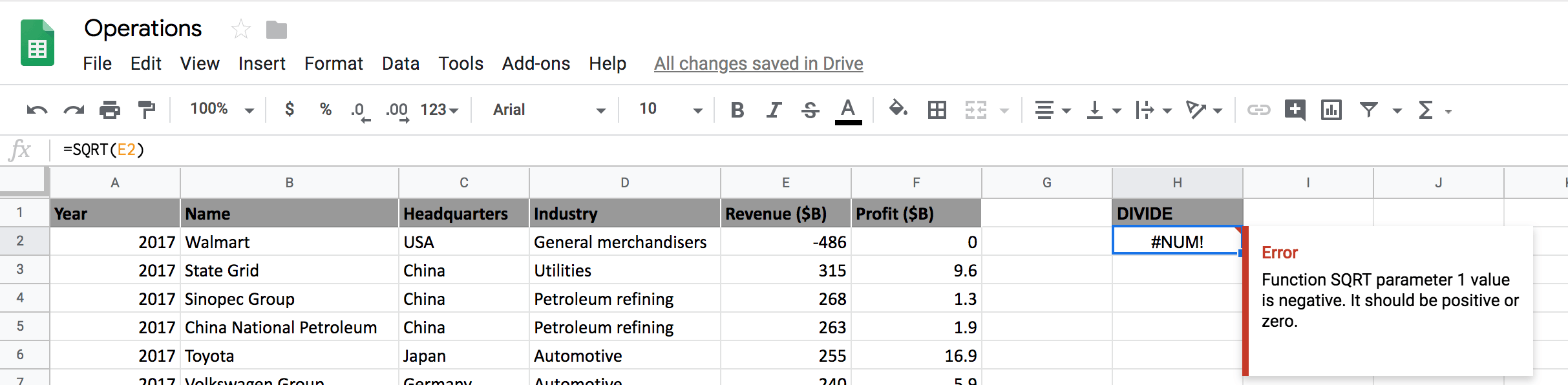Click the Japan headquarters cell
Viewport: 1568px width, 385px height.
click(464, 355)
